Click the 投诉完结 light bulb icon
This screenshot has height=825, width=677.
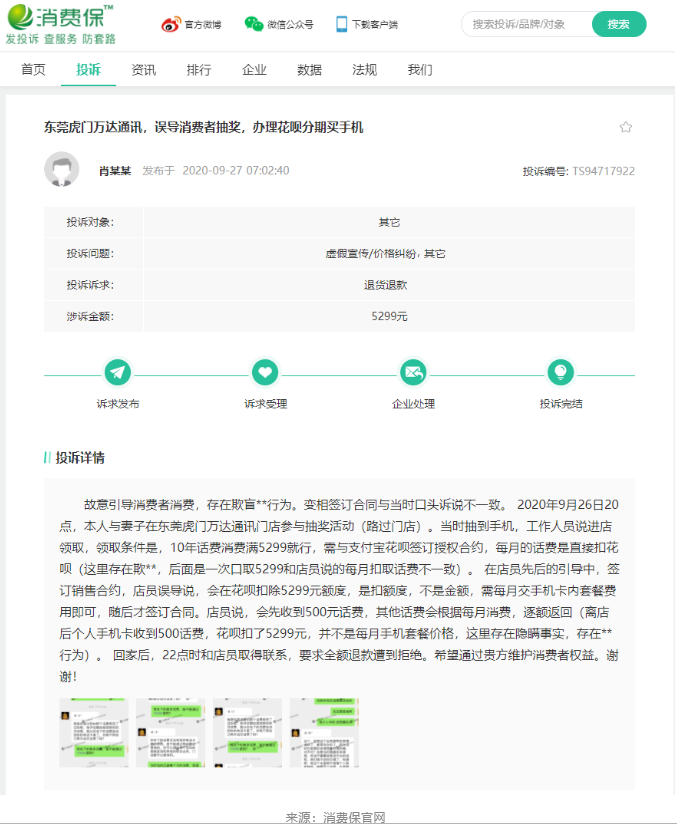click(561, 373)
